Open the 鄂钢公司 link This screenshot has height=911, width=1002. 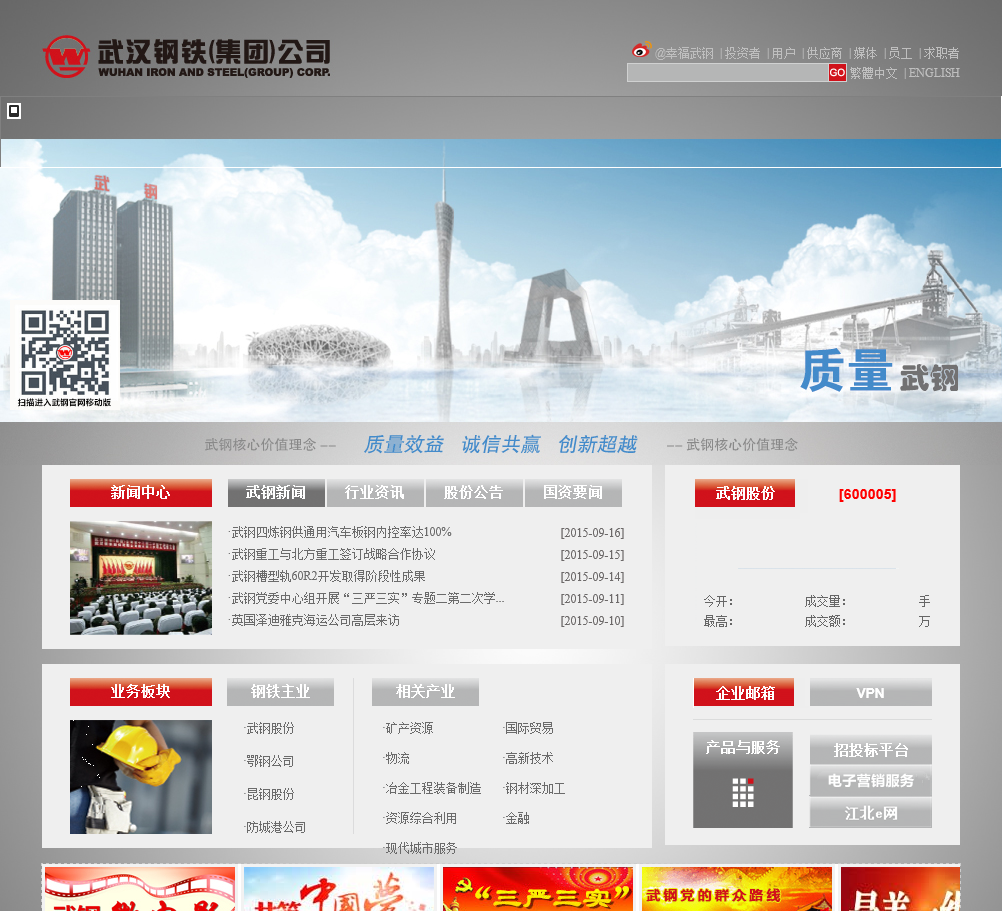270,762
